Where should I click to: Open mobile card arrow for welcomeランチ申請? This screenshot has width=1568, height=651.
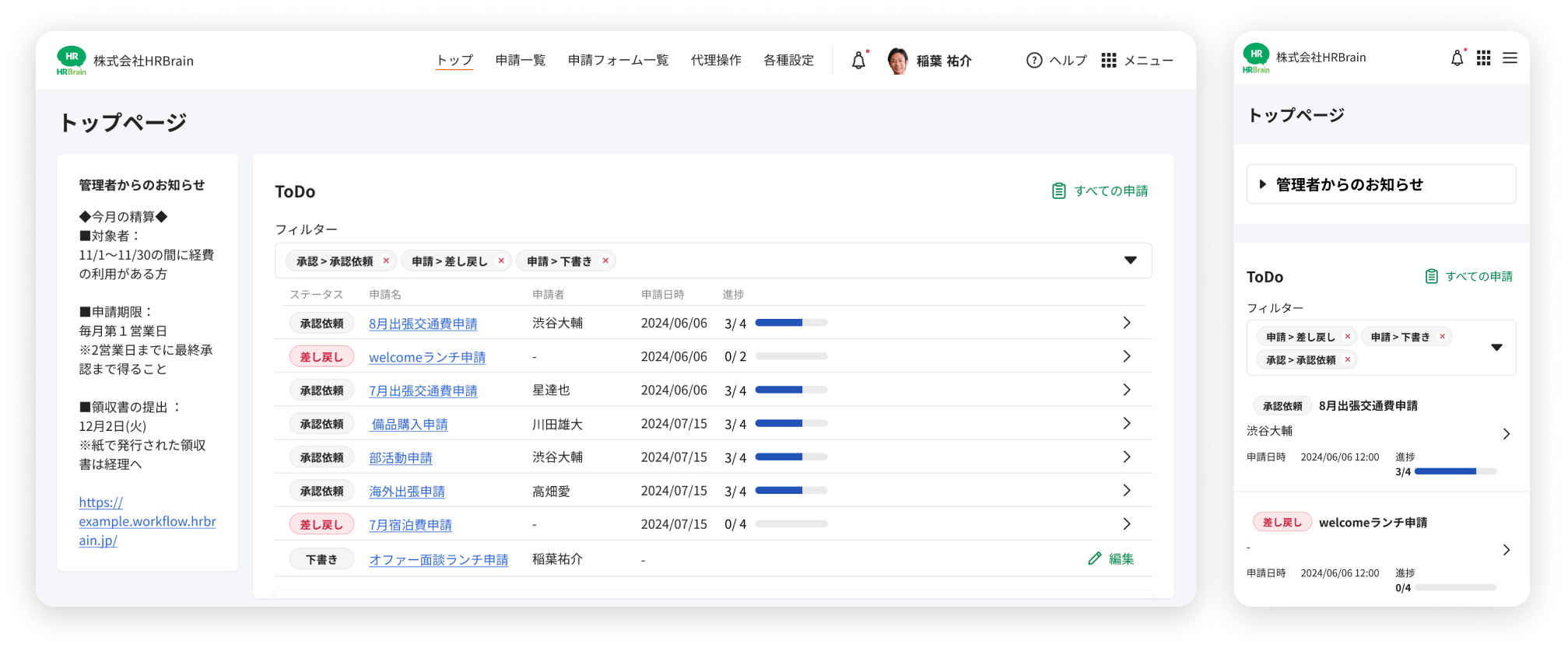tap(1507, 550)
